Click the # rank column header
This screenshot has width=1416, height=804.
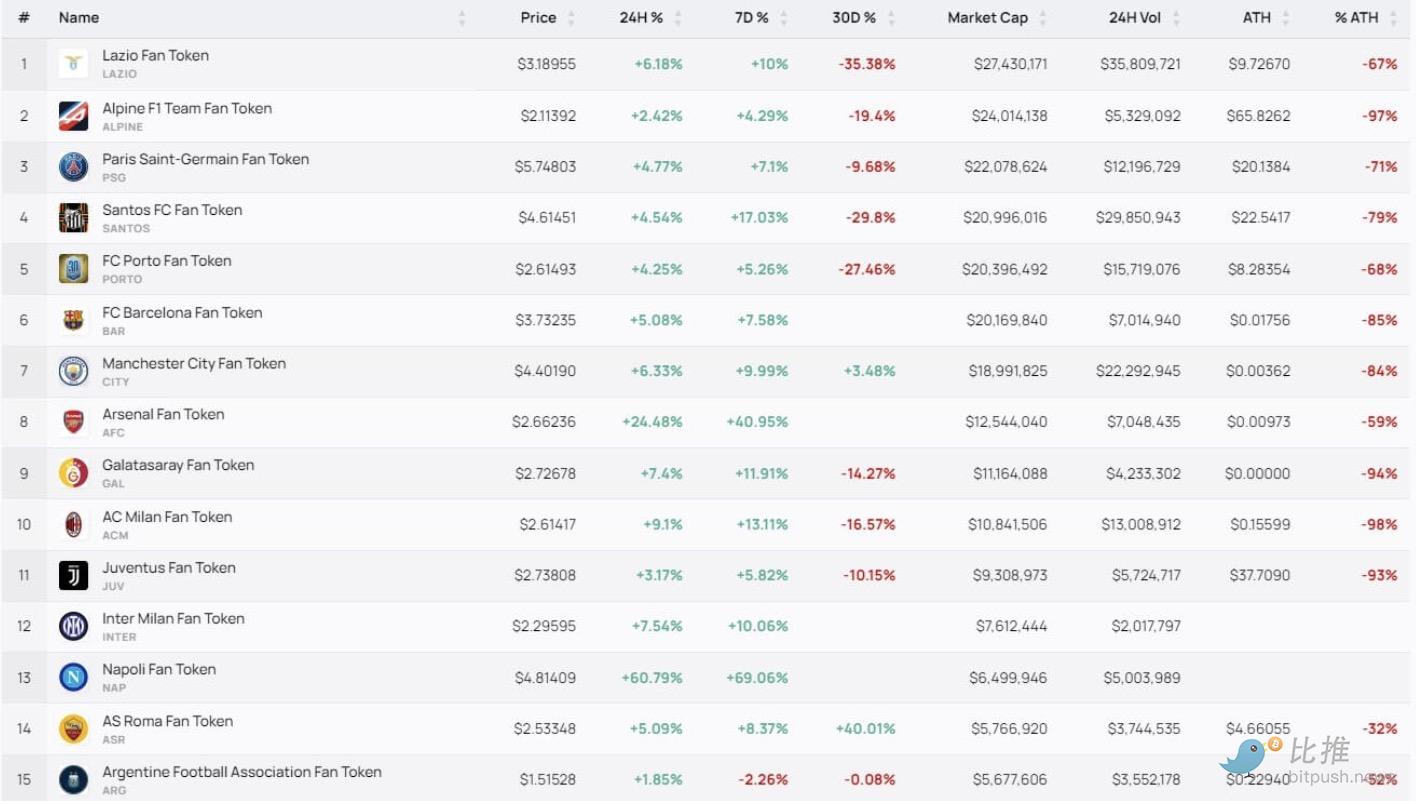[x=24, y=18]
